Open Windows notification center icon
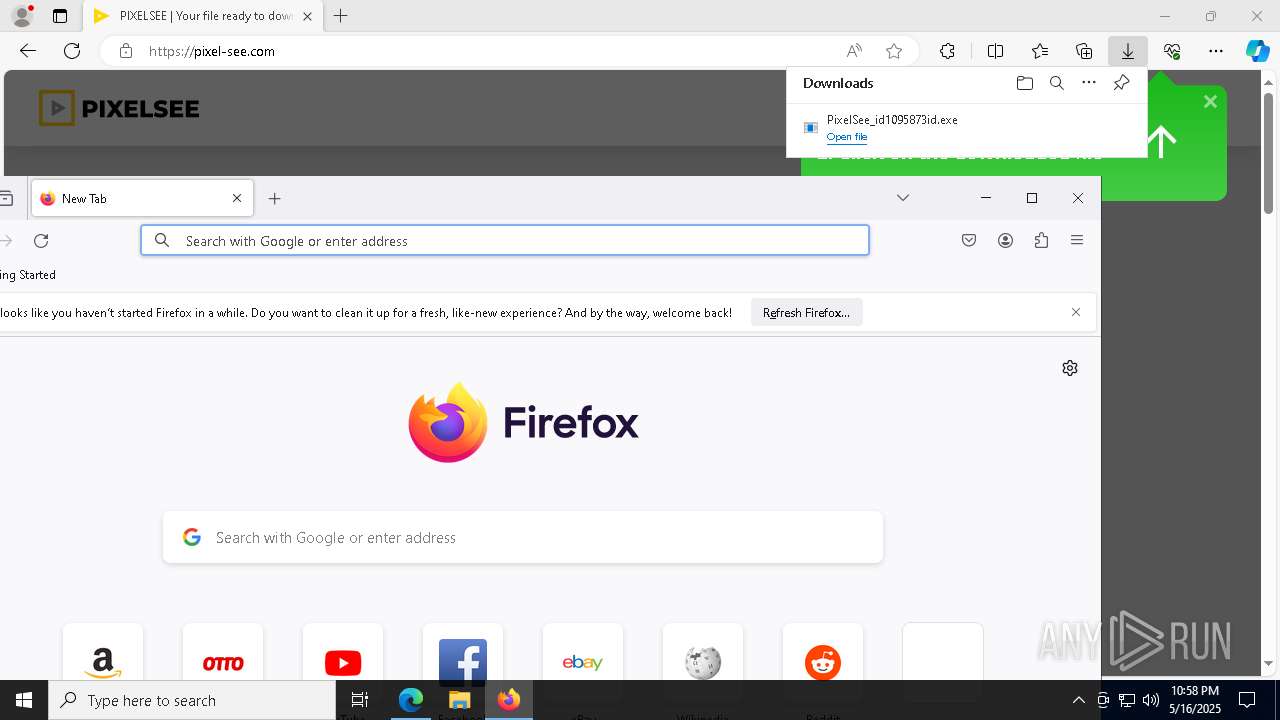 (x=1247, y=700)
